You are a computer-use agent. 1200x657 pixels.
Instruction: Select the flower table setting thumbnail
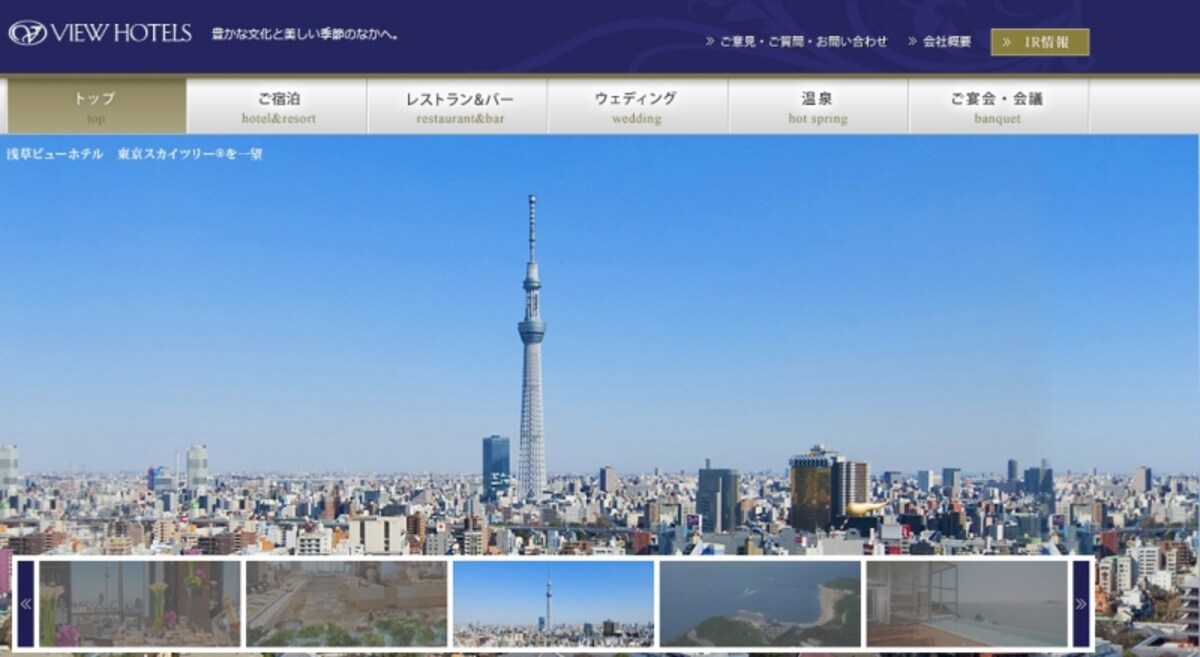[x=140, y=603]
